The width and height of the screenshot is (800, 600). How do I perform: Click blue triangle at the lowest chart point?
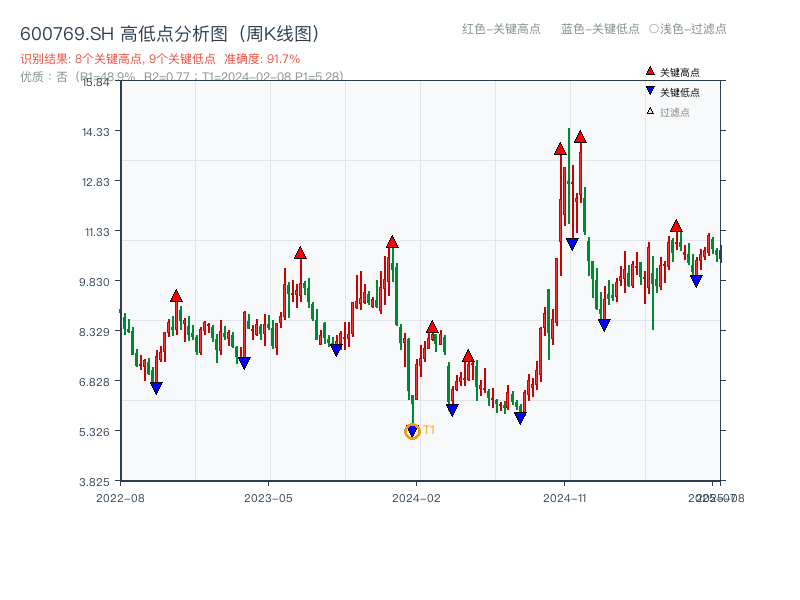(411, 430)
